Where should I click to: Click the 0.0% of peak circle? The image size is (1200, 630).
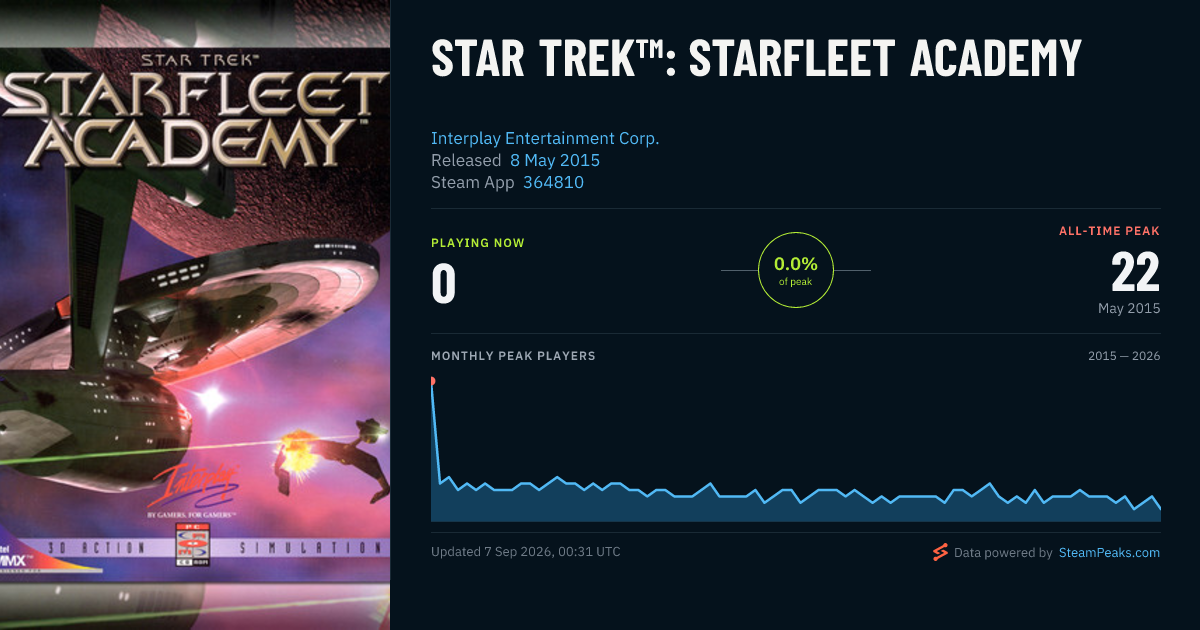[796, 270]
